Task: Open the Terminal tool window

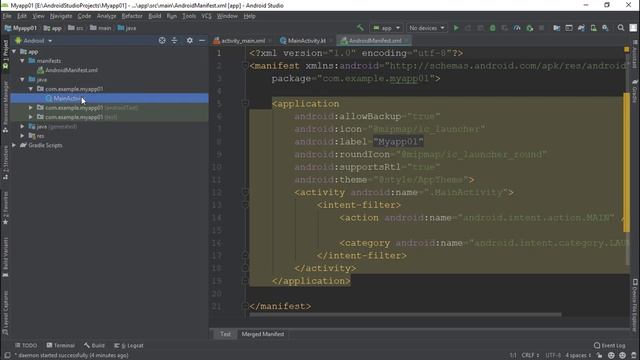Action: pos(60,345)
